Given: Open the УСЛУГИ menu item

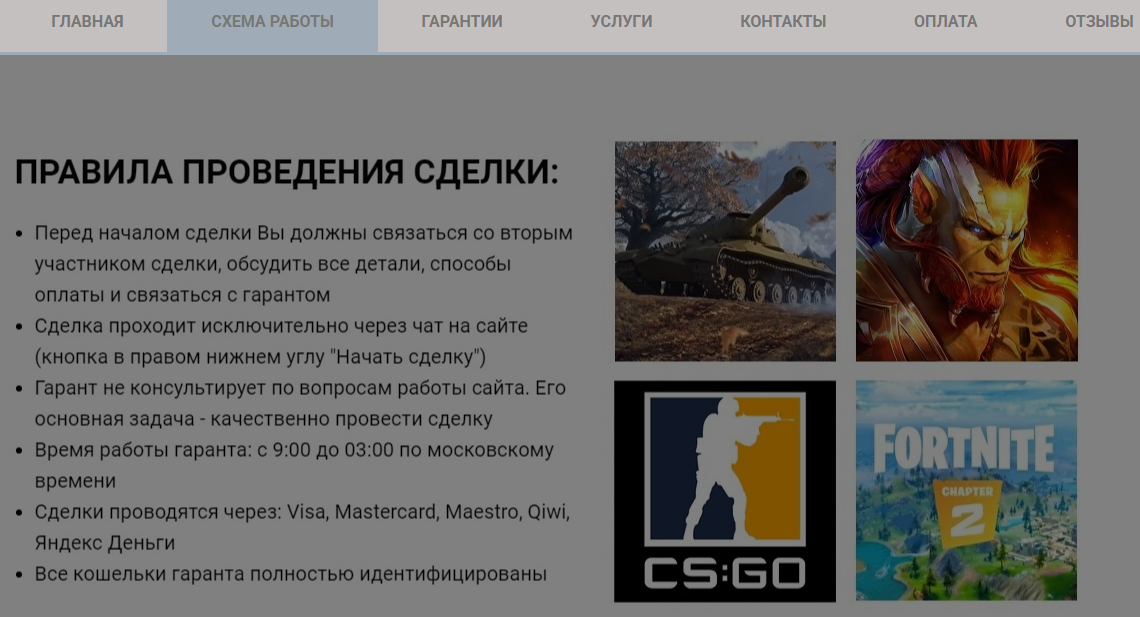Looking at the screenshot, I should coord(621,21).
